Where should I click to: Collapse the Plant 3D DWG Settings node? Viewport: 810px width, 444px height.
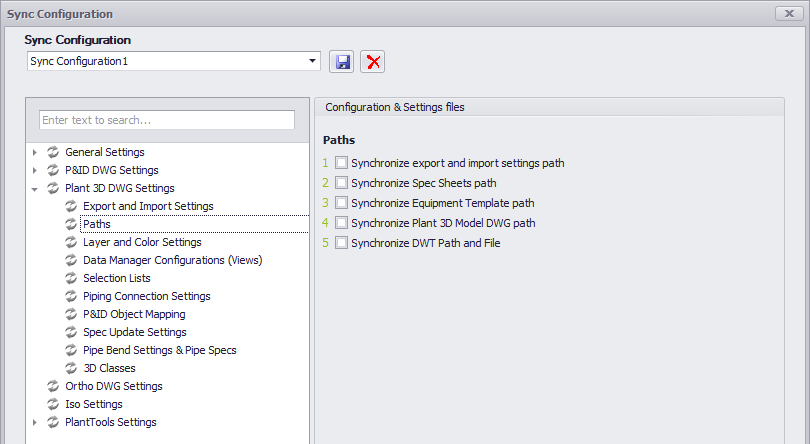point(35,189)
